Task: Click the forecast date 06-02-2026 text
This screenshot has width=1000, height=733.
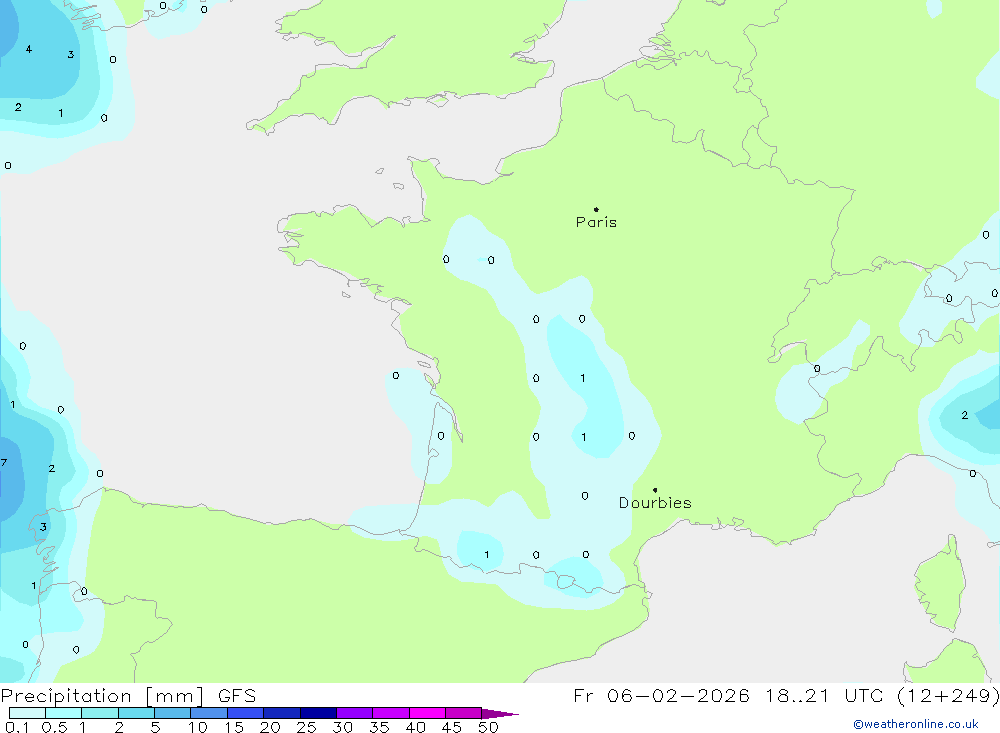Action: [x=678, y=695]
